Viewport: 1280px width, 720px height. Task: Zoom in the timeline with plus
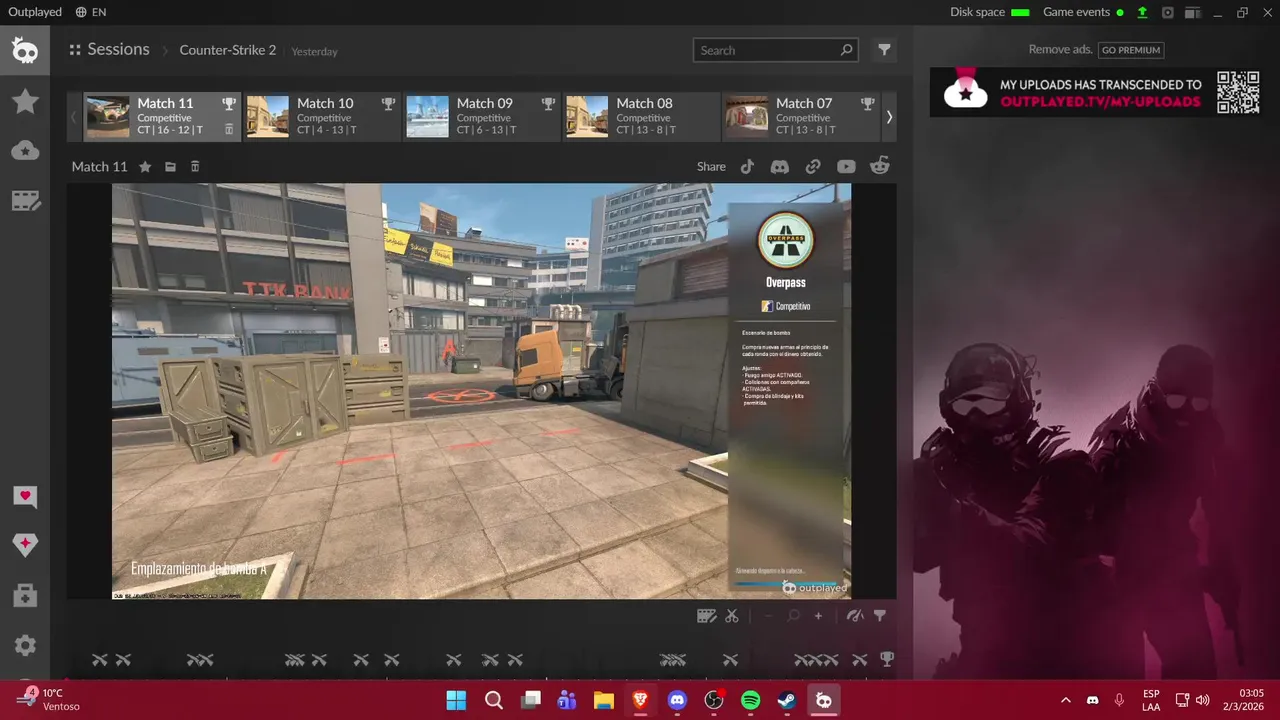(818, 616)
